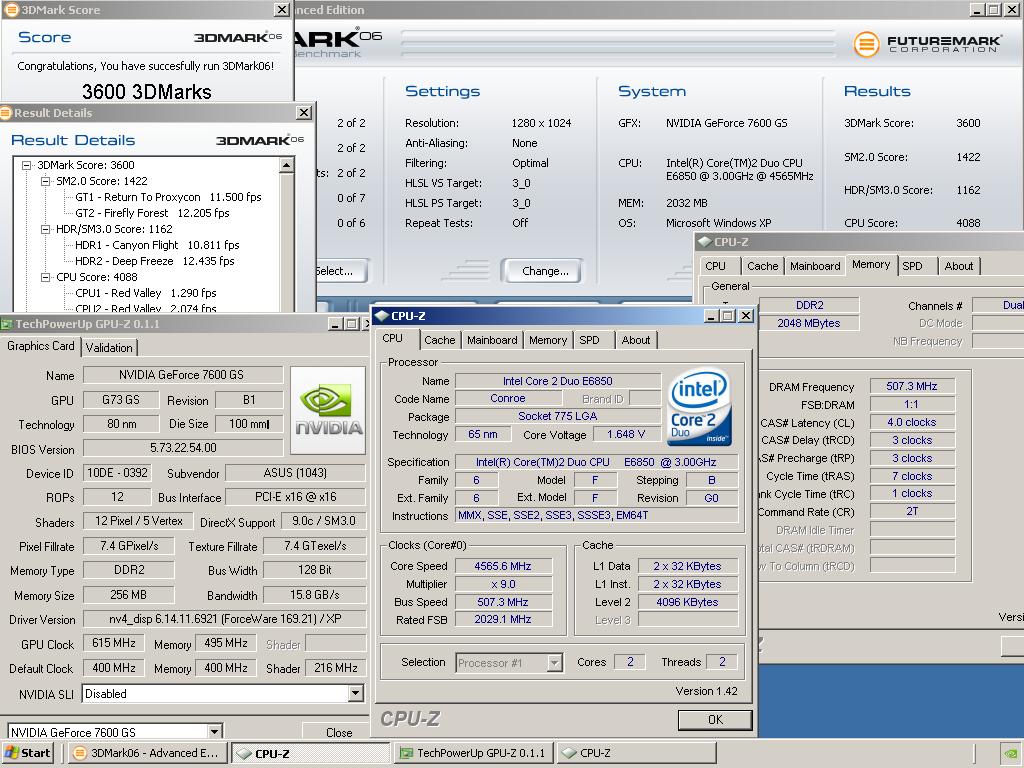The height and width of the screenshot is (768, 1024).
Task: Open the NVIDIA GeForce 7600 GS card selector
Action: [x=215, y=731]
